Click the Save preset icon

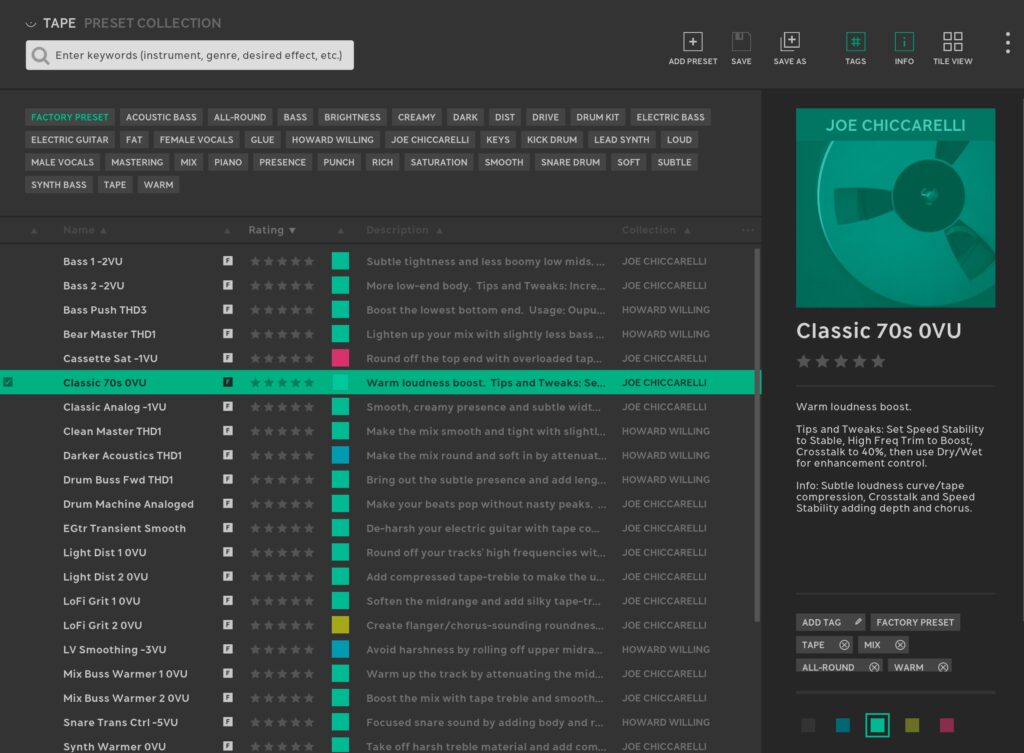741,42
